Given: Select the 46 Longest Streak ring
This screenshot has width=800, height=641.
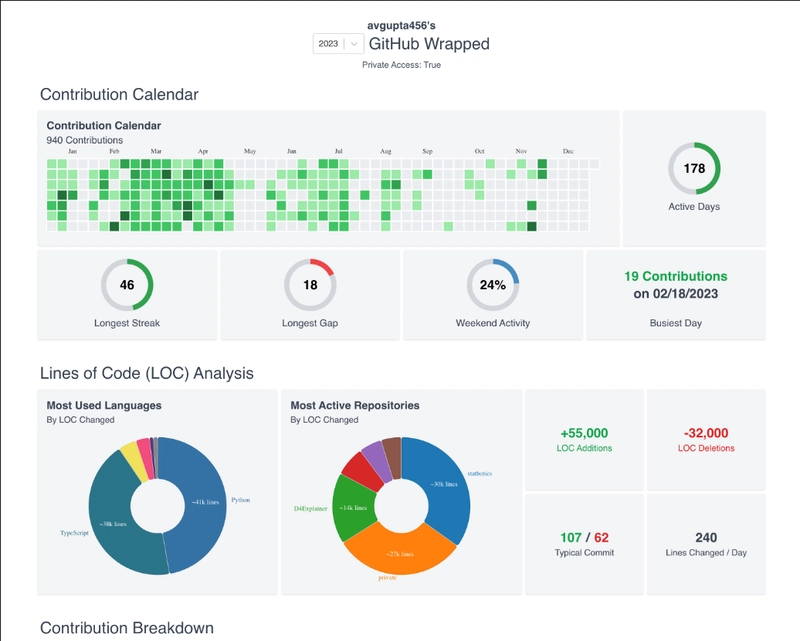Looking at the screenshot, I should 127,285.
